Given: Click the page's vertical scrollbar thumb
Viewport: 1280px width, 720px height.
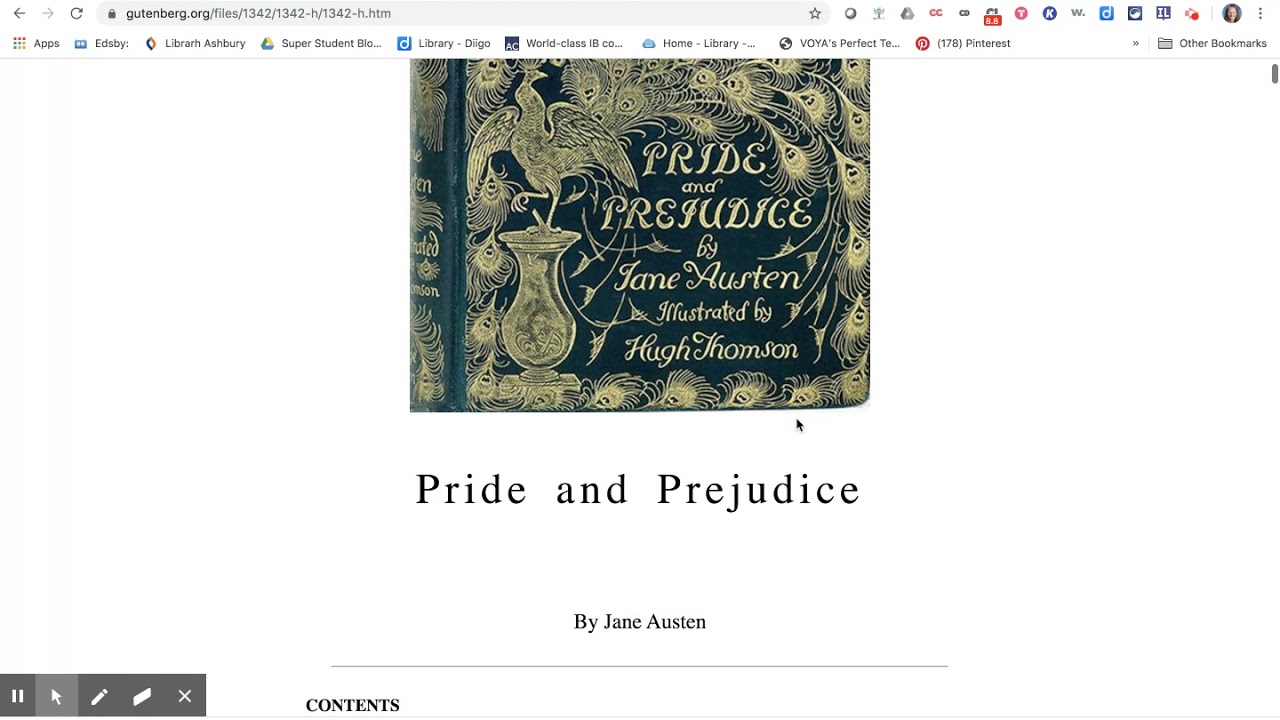Looking at the screenshot, I should [x=1274, y=74].
